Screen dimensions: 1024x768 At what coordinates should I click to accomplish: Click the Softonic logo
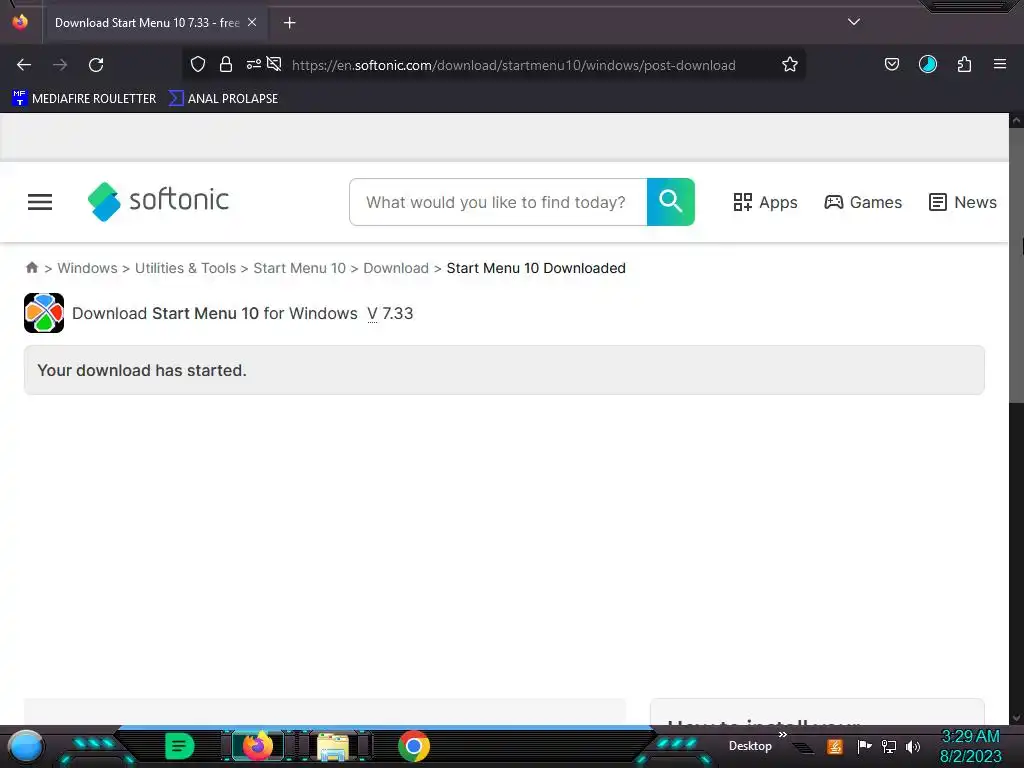[x=158, y=201]
